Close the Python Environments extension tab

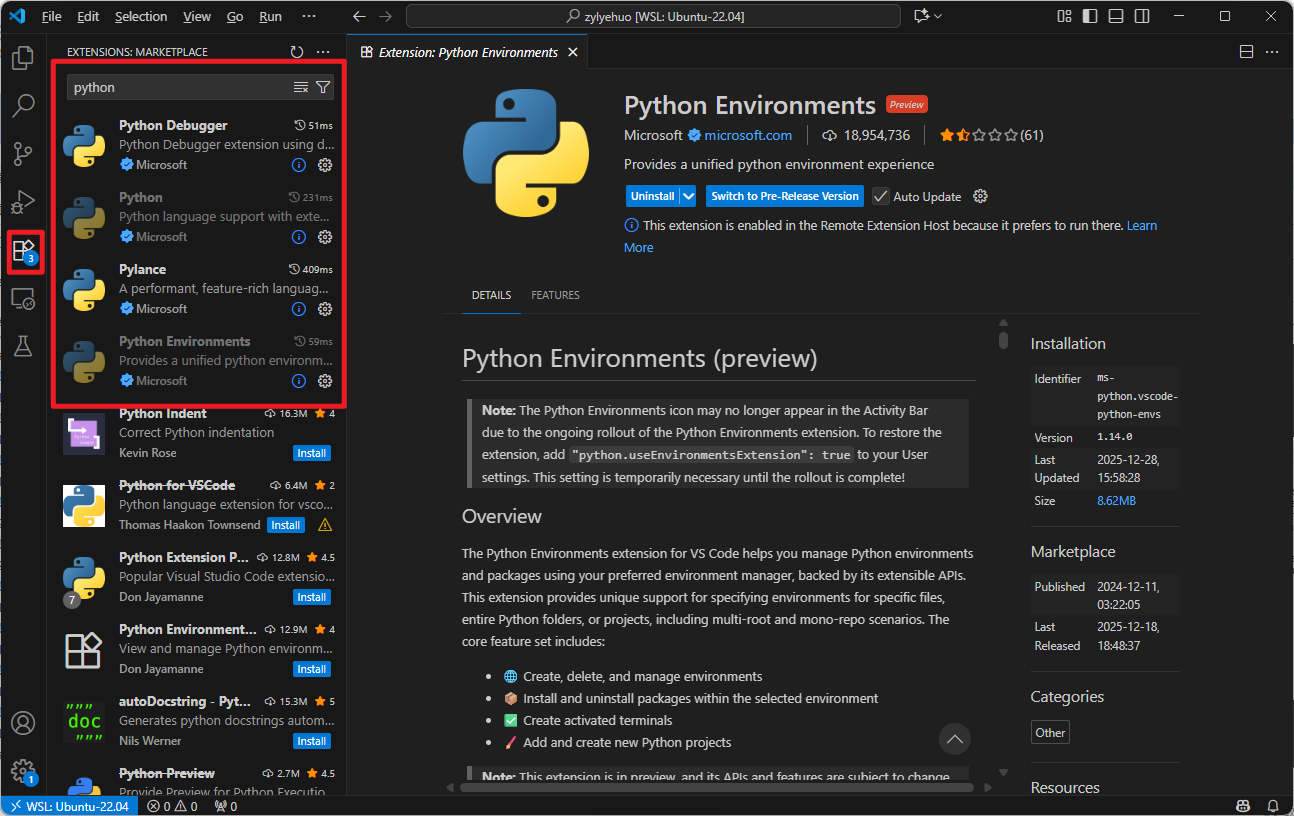[573, 52]
